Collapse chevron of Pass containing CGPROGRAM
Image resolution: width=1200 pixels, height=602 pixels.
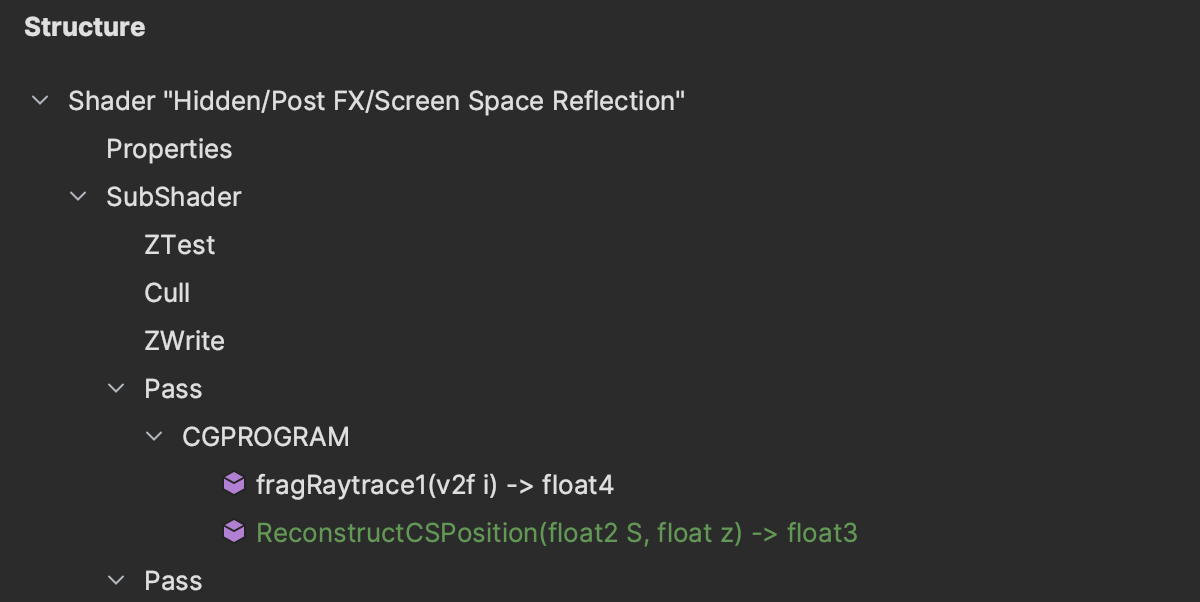(116, 389)
